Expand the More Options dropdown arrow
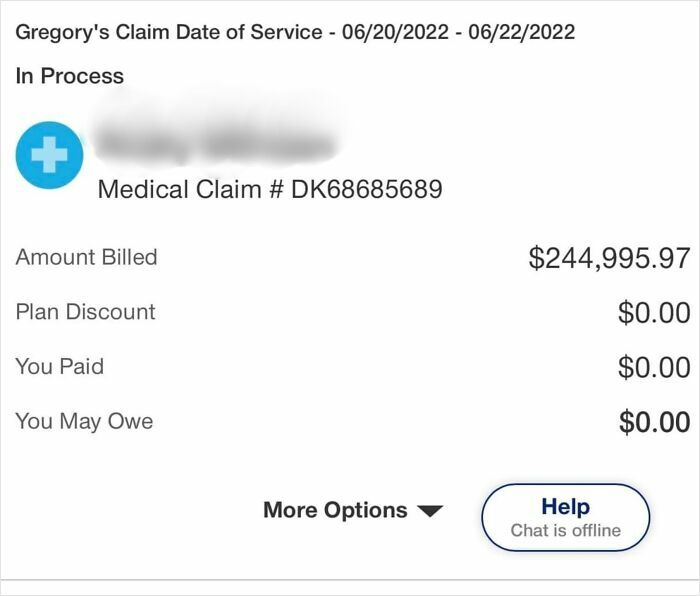Screen dimensions: 700x596 429,511
